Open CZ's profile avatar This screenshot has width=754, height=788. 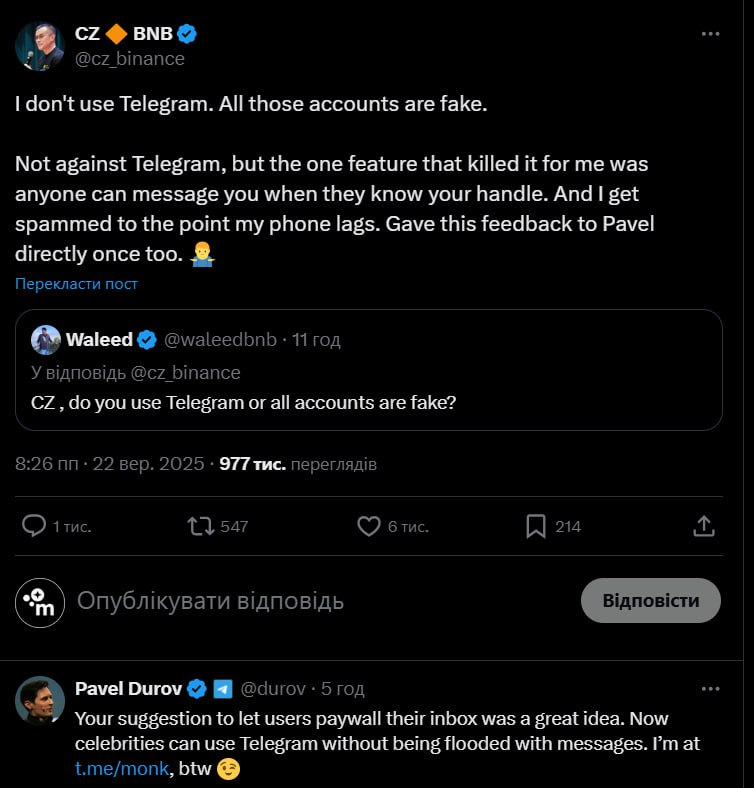(40, 46)
